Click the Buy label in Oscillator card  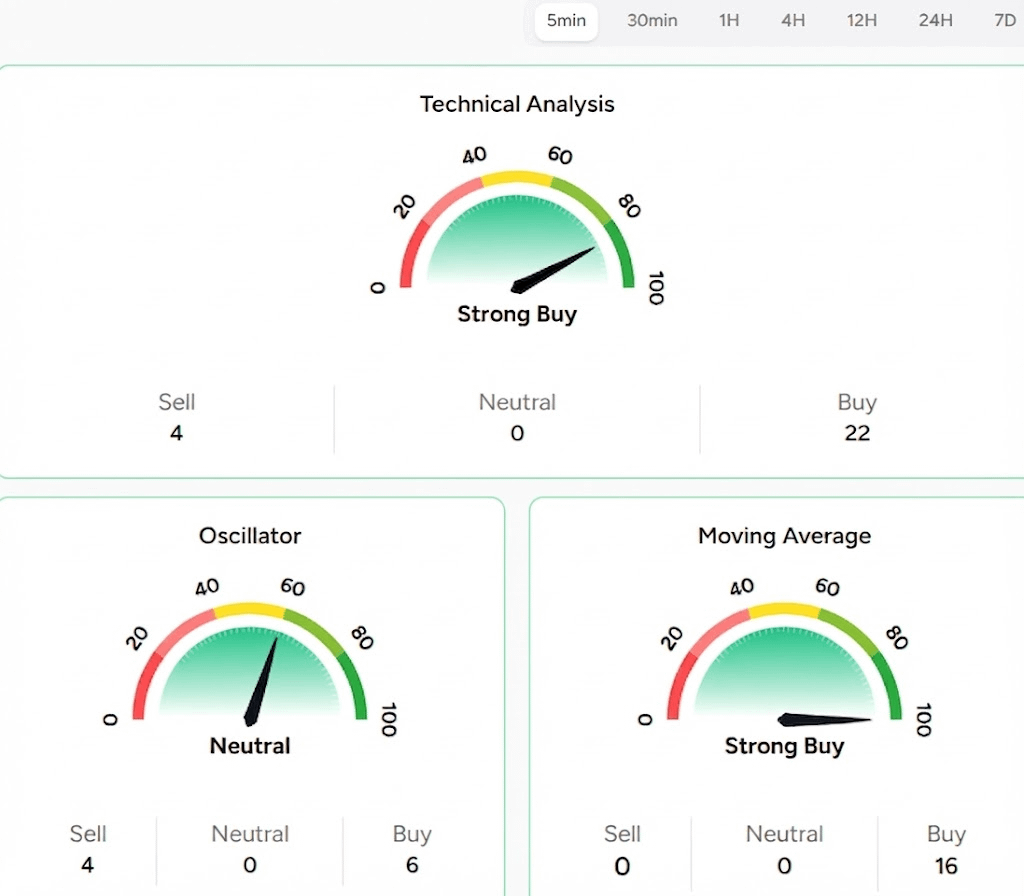411,834
